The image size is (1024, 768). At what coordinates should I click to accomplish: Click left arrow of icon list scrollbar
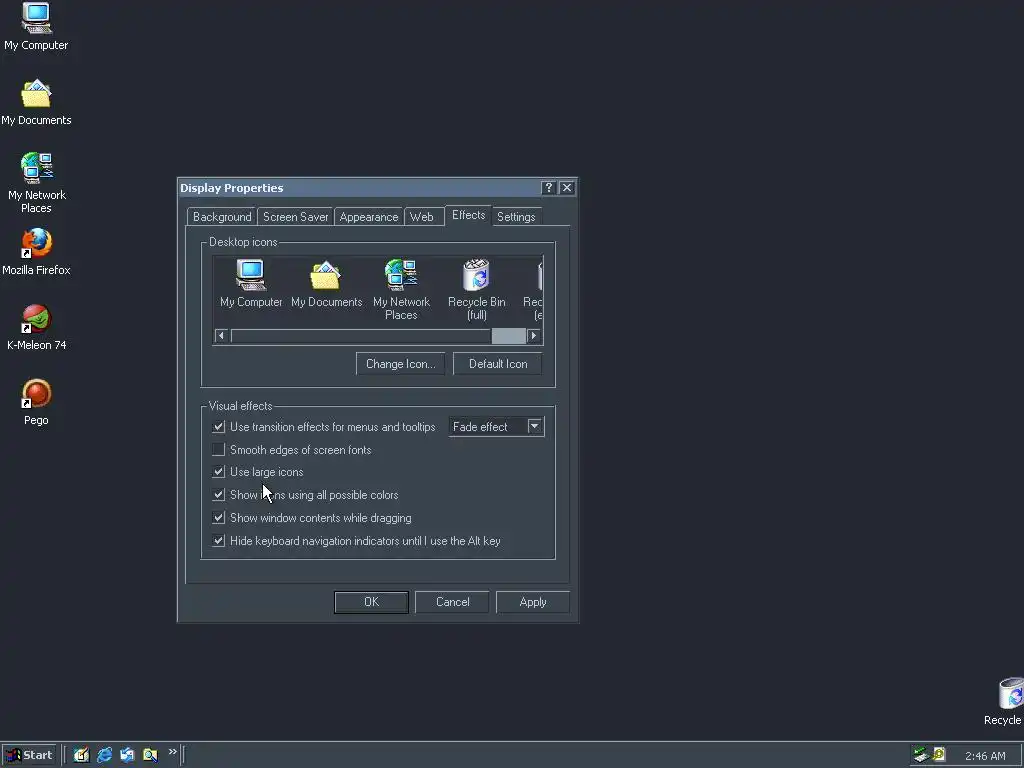pos(221,336)
